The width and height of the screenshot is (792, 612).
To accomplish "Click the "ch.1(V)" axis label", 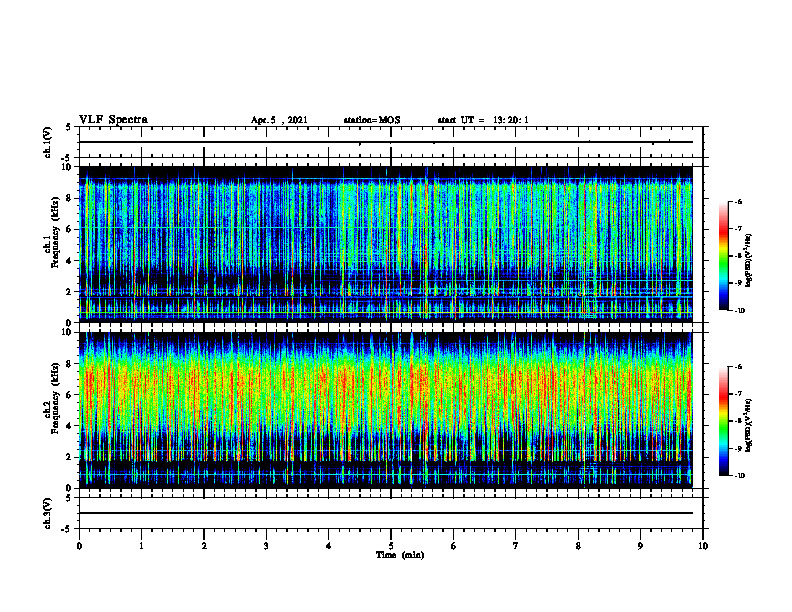I will [x=48, y=142].
